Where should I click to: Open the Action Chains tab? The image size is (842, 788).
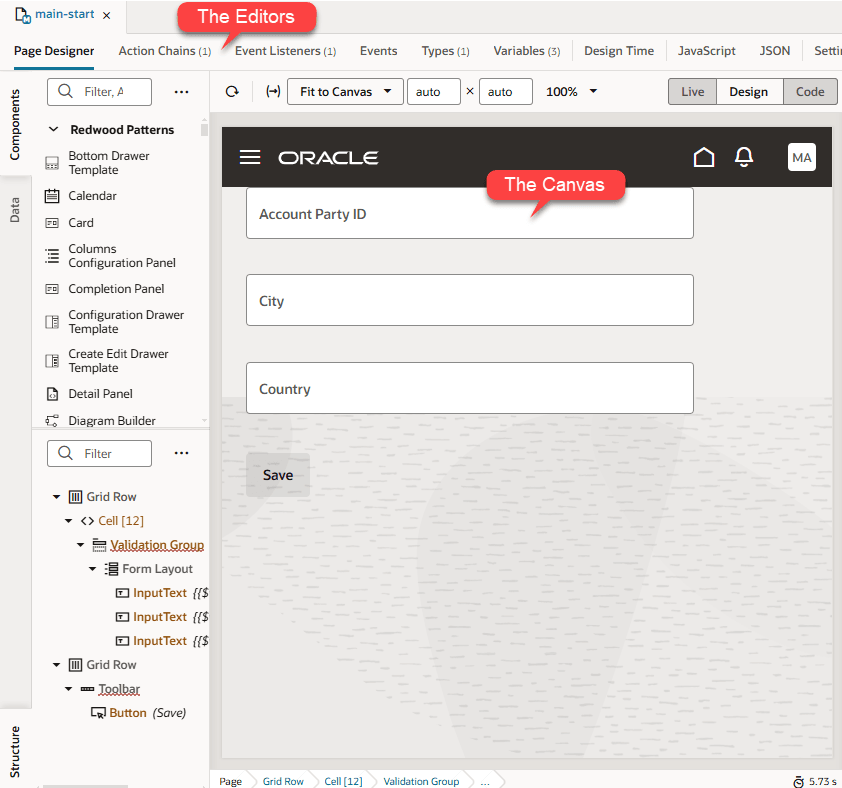coord(164,51)
